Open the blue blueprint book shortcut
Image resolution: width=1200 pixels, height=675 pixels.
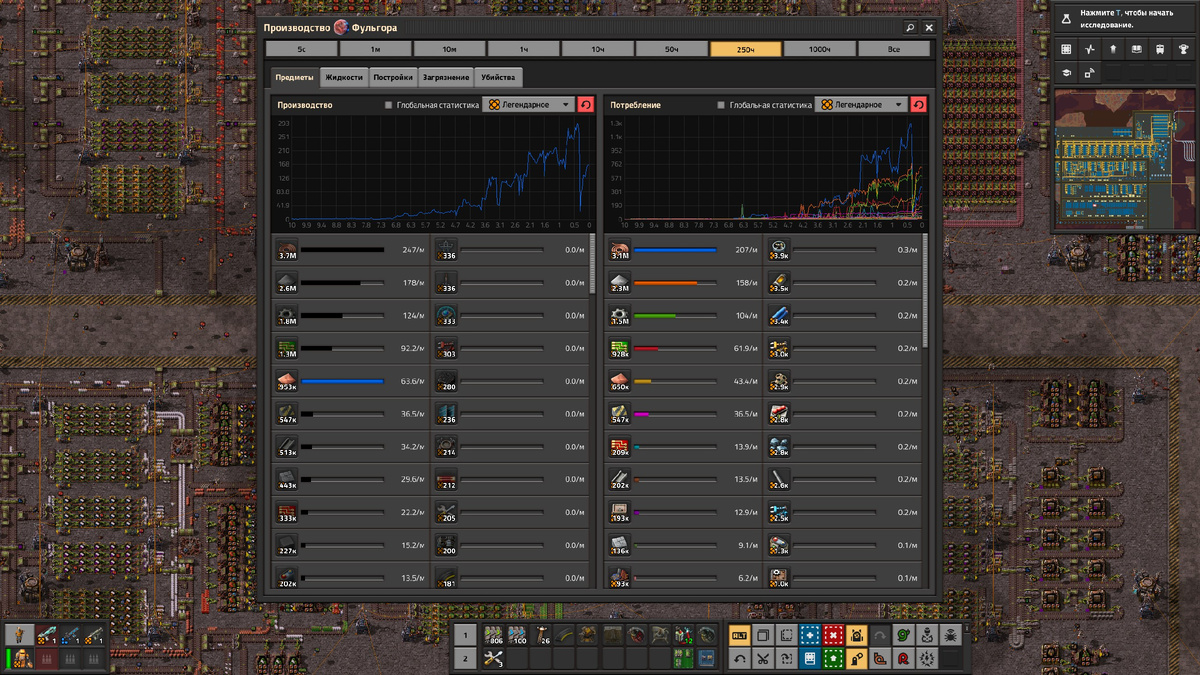810,659
